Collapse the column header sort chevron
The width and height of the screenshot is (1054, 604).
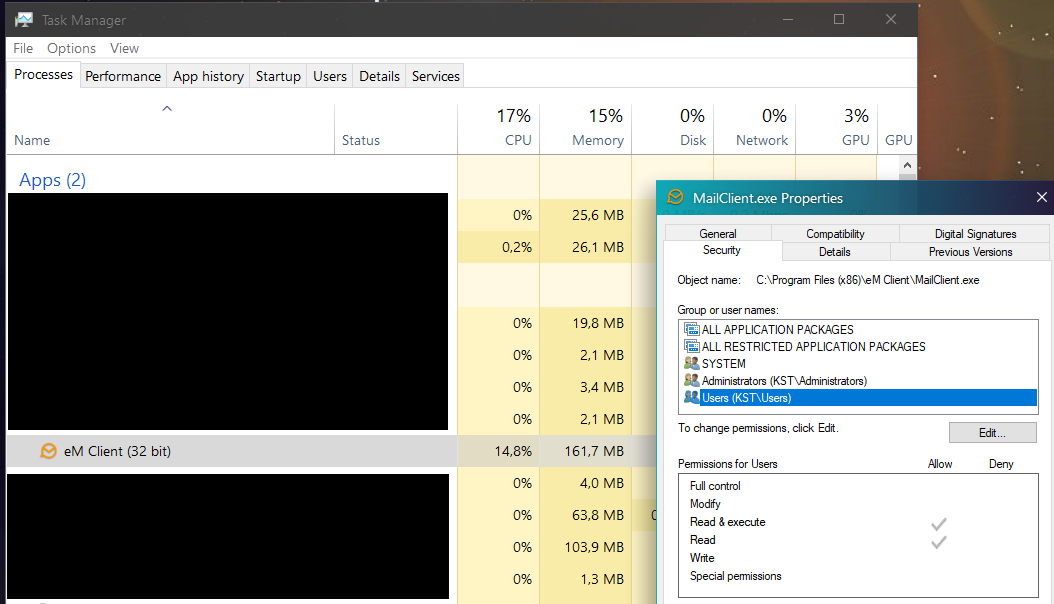[x=167, y=108]
